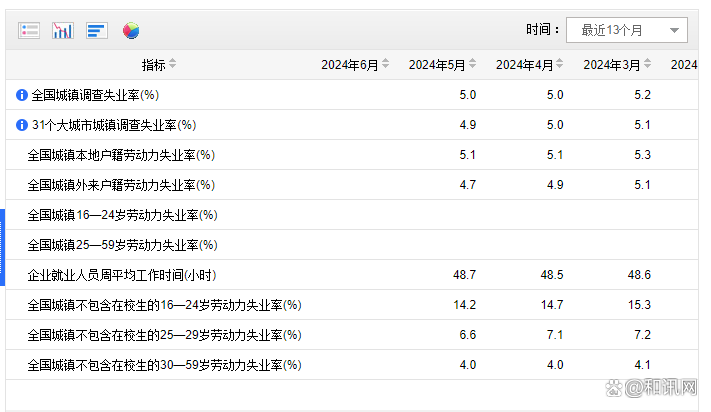Screen dimensions: 711x412
Task: Click the 48.7 value for 2024年5月
Action: pos(464,275)
